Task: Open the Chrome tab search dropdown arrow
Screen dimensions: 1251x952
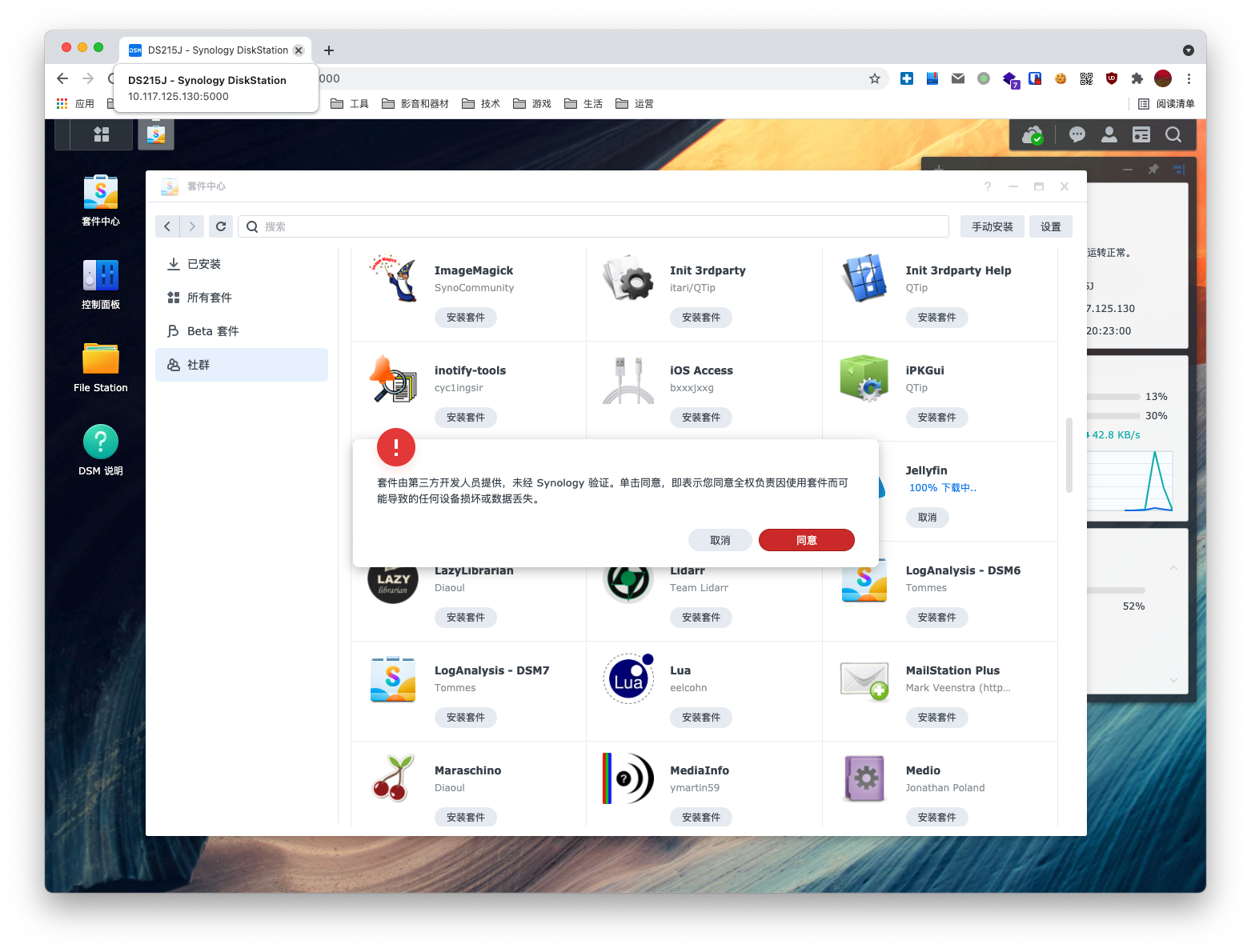Action: pyautogui.click(x=1189, y=50)
